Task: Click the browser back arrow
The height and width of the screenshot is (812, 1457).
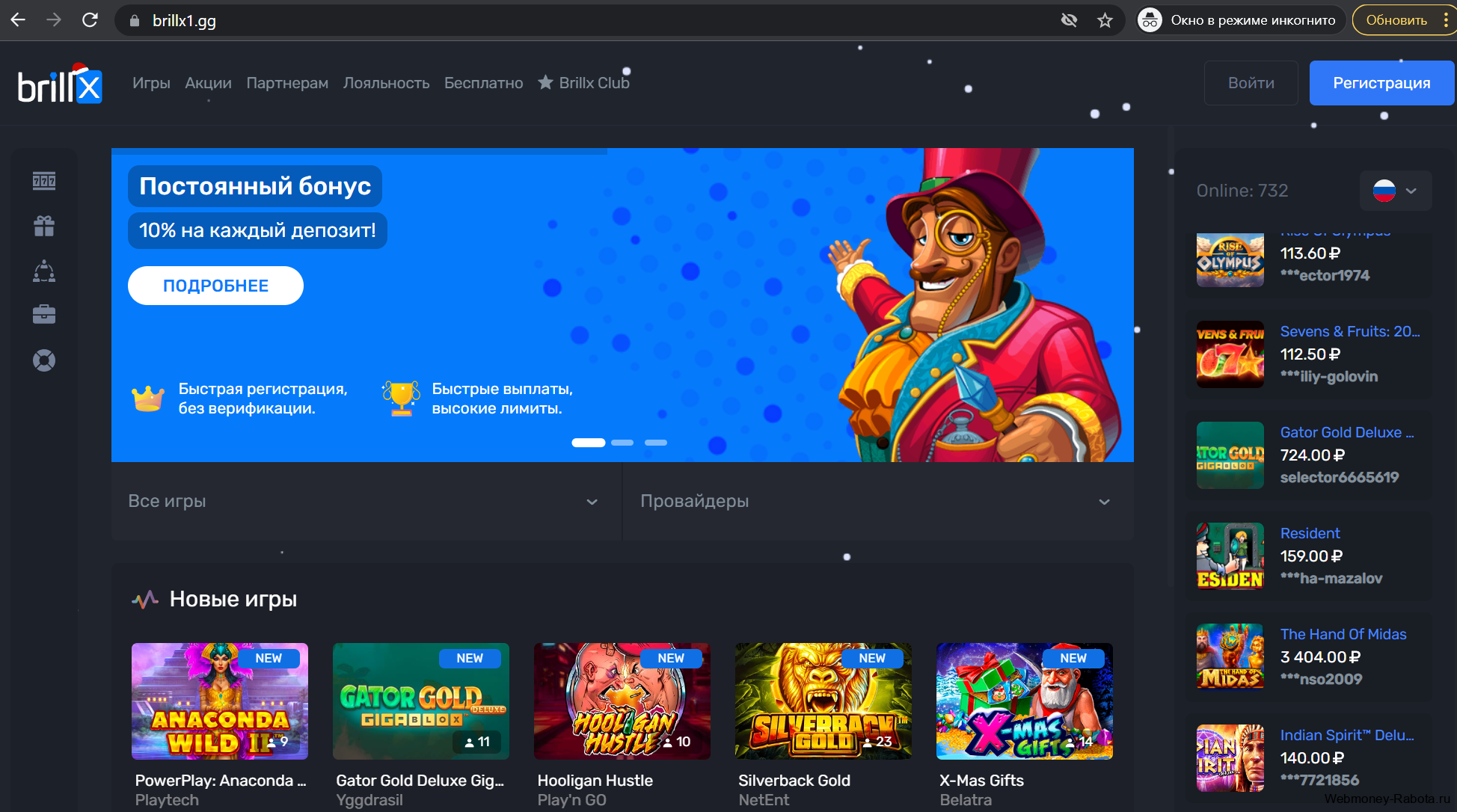Action: pos(18,20)
